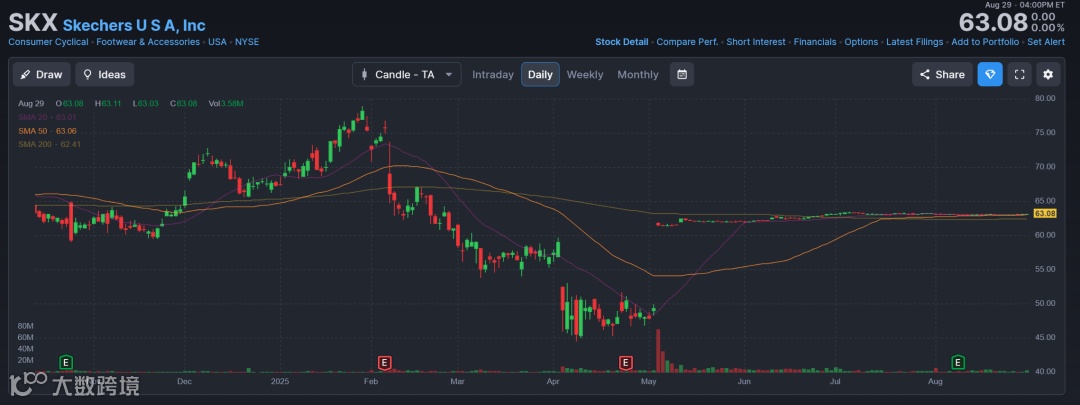This screenshot has width=1080, height=405.
Task: Click Add to Portfolio
Action: tap(985, 42)
